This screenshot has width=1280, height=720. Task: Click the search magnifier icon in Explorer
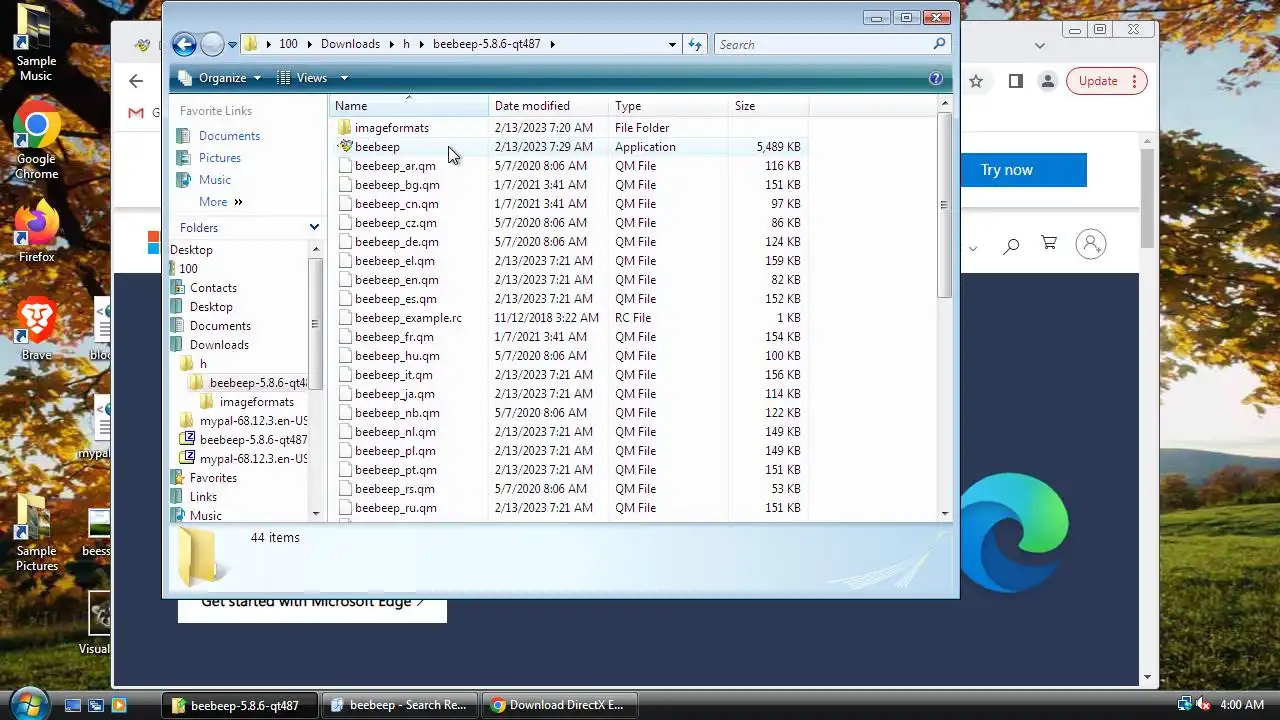pos(939,44)
